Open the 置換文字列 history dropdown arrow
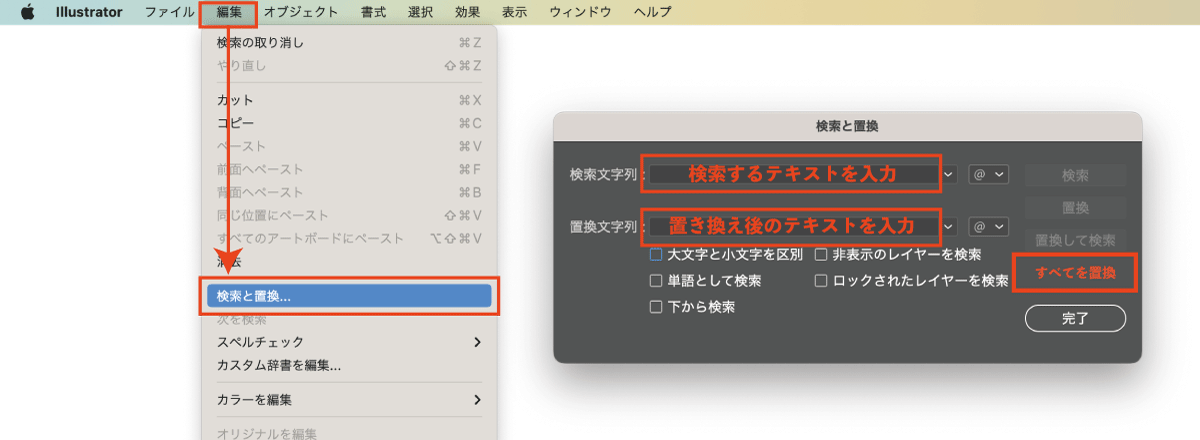1200x440 pixels. click(x=949, y=227)
